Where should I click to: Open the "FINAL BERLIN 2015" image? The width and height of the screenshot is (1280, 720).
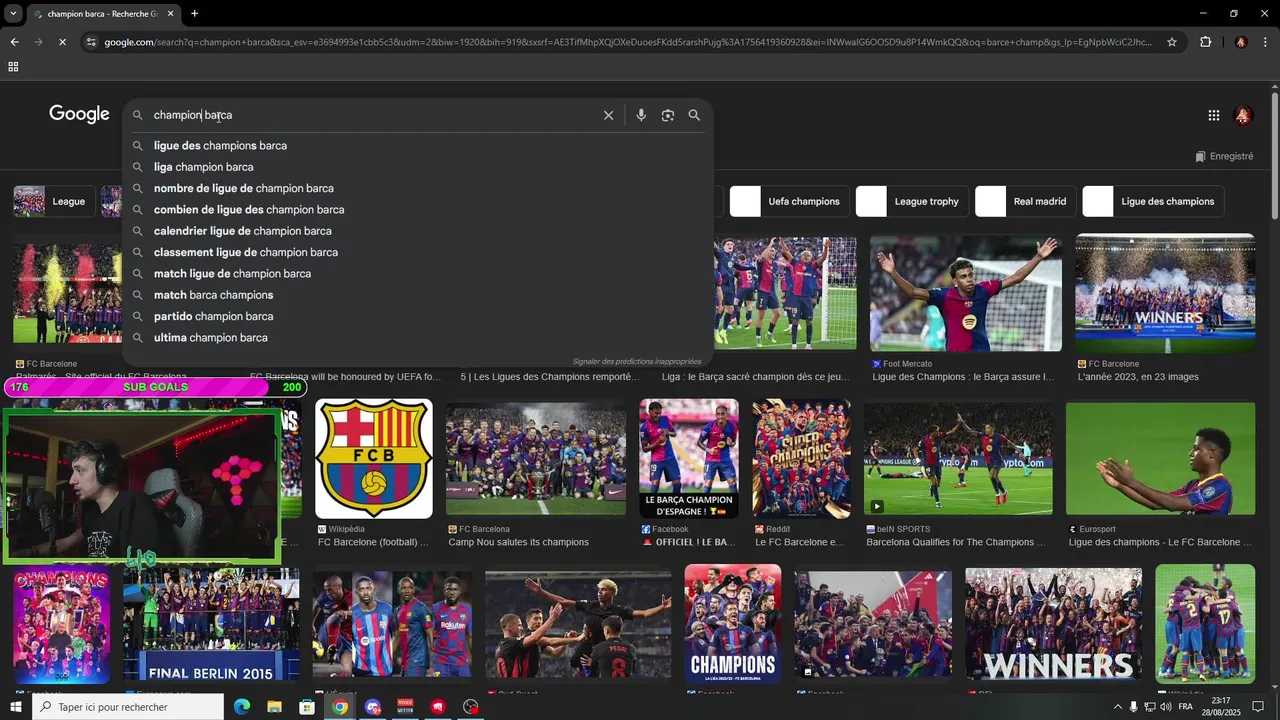point(211,625)
